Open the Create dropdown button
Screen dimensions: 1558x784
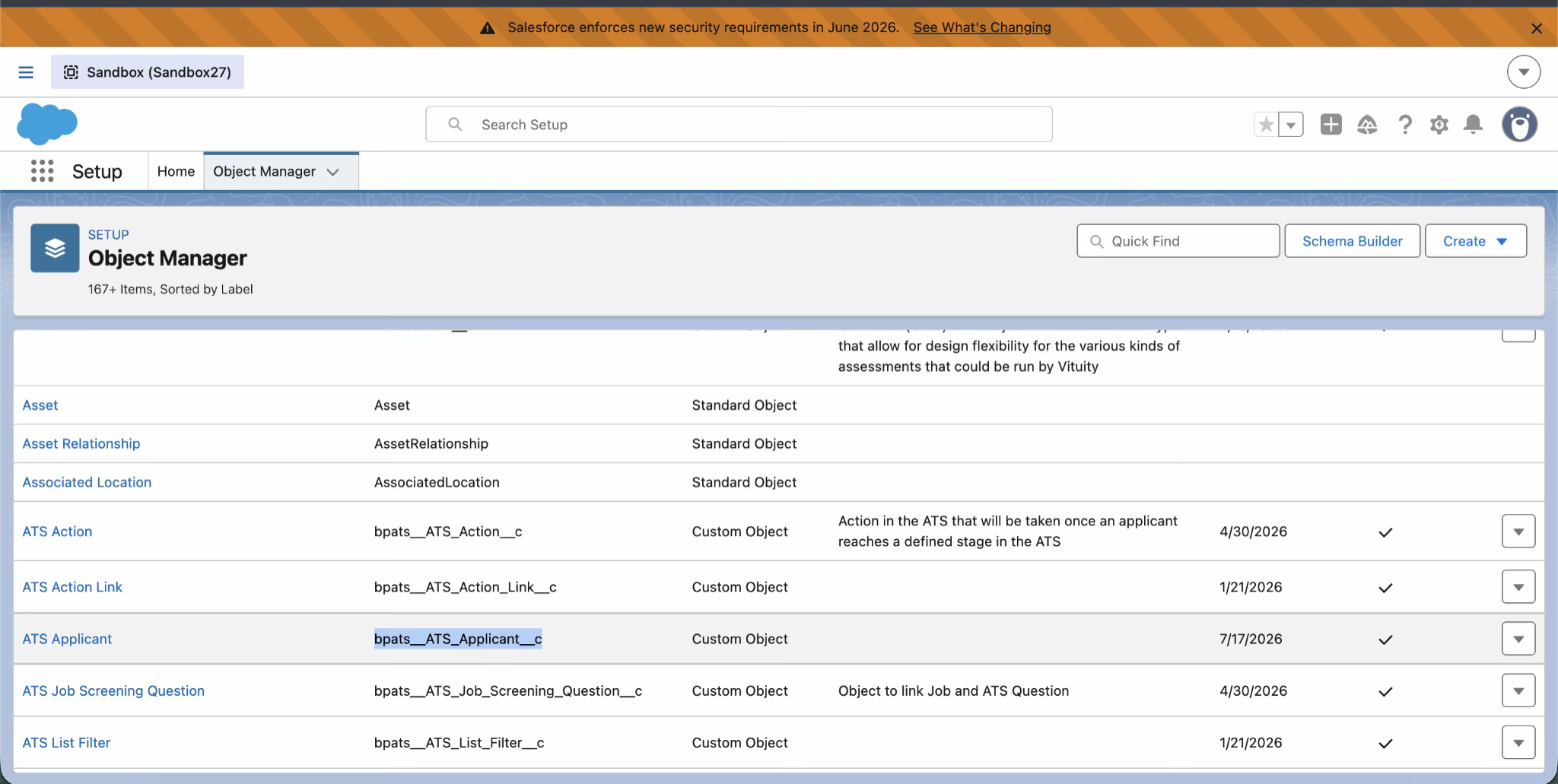click(1476, 241)
